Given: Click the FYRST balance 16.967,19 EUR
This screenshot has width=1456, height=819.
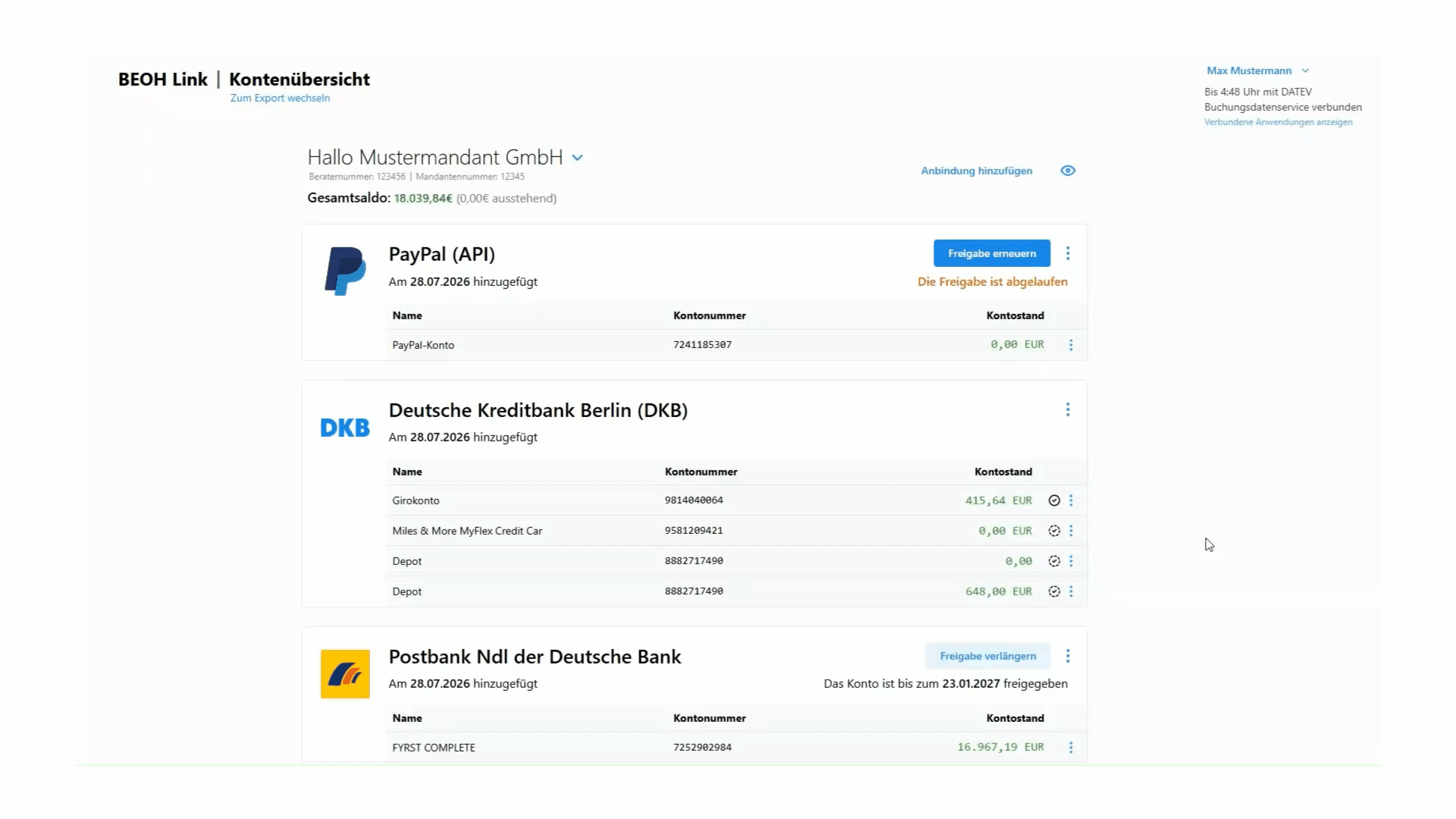Looking at the screenshot, I should point(1000,747).
